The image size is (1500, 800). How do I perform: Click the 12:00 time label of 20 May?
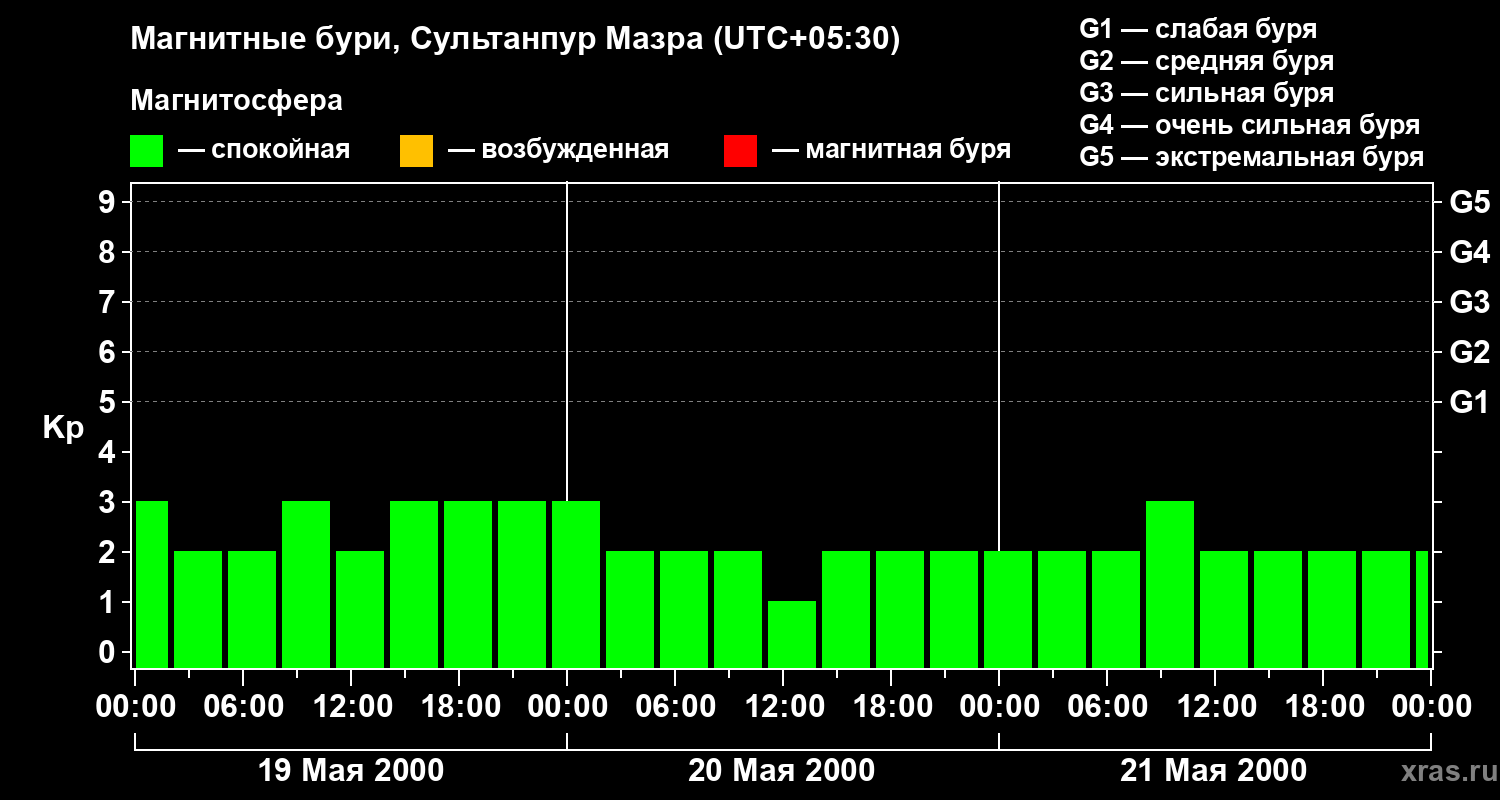click(783, 707)
